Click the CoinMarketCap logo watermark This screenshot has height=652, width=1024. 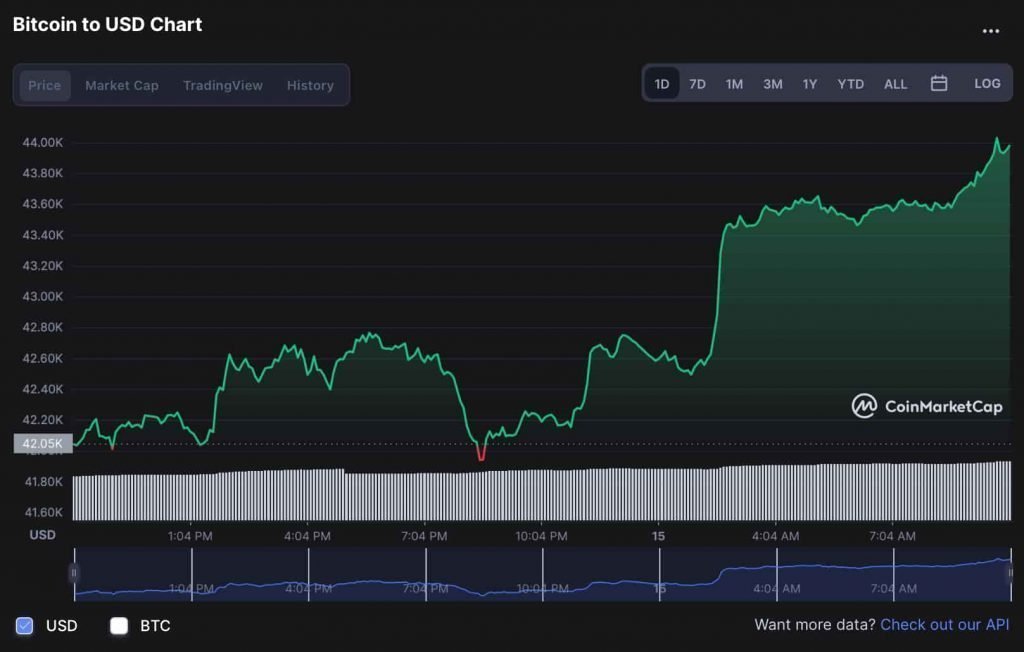click(926, 406)
